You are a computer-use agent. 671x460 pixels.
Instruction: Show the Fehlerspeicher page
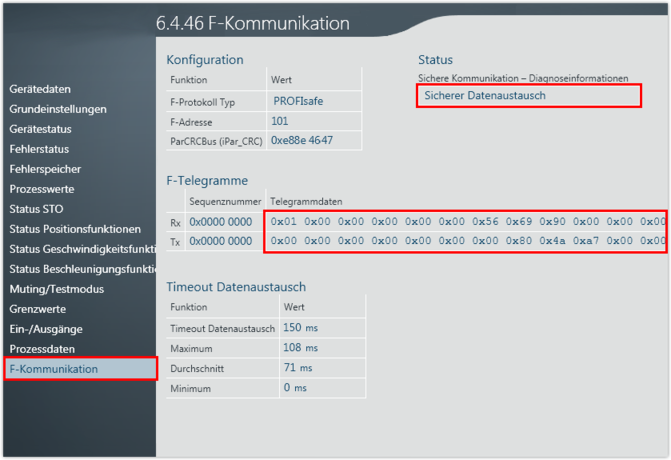[x=45, y=169]
